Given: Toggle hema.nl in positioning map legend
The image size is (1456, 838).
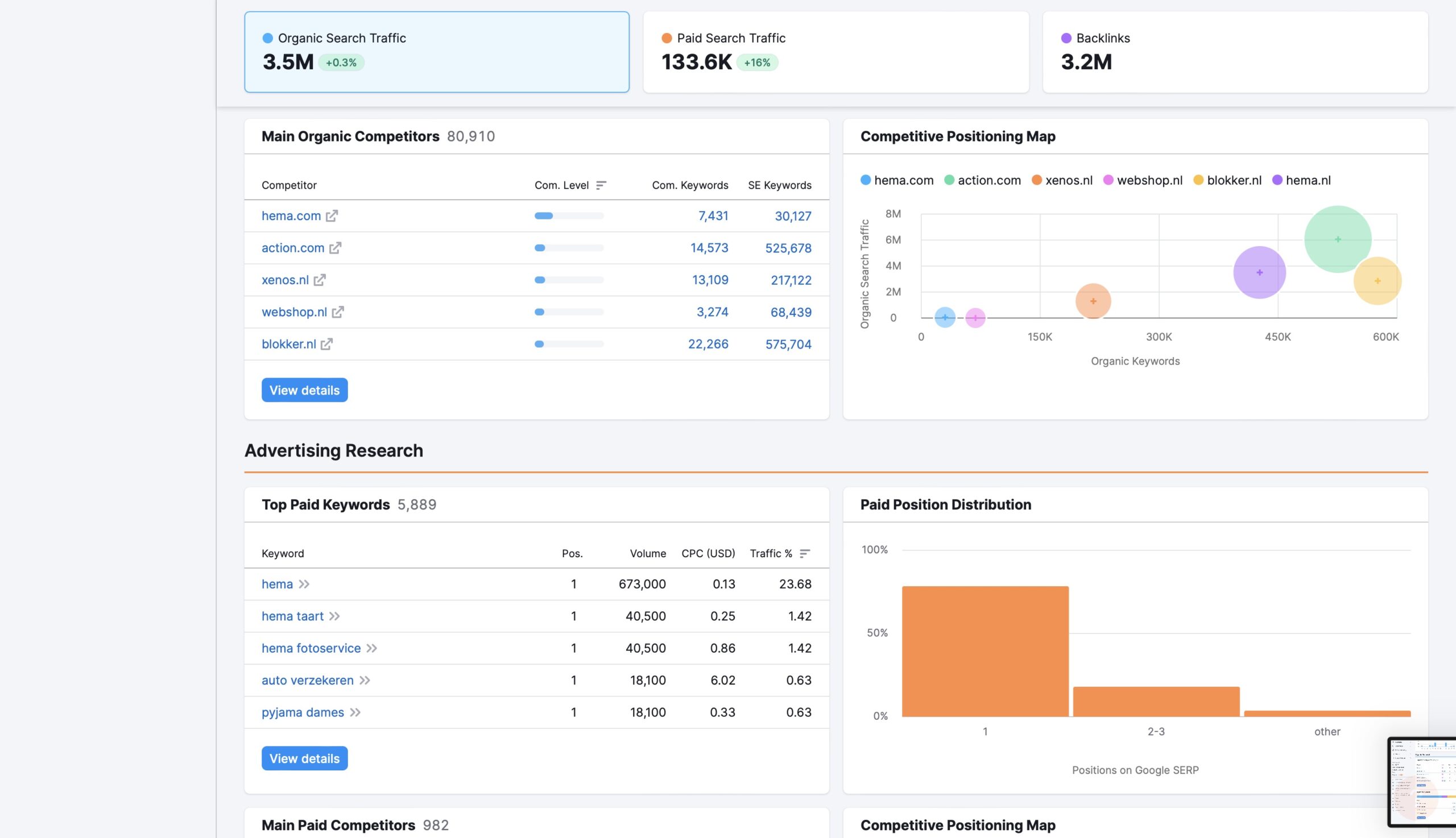Looking at the screenshot, I should [x=1302, y=180].
